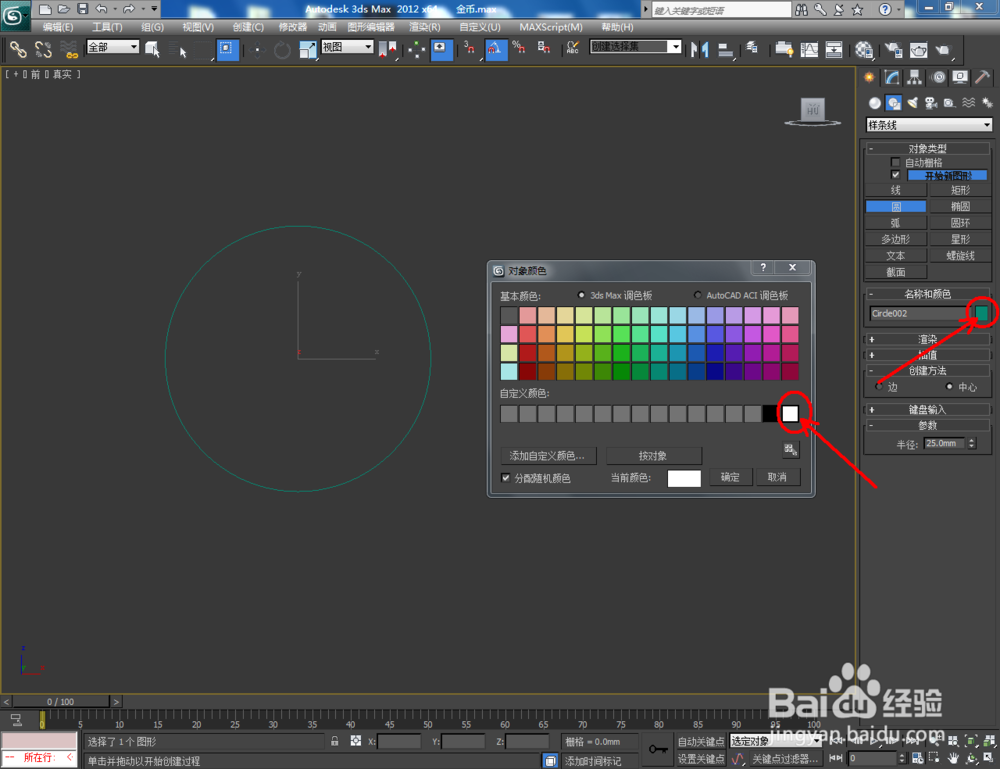Viewport: 1000px width, 769px height.
Task: Open the MAXScript(M) menu
Action: (x=550, y=27)
